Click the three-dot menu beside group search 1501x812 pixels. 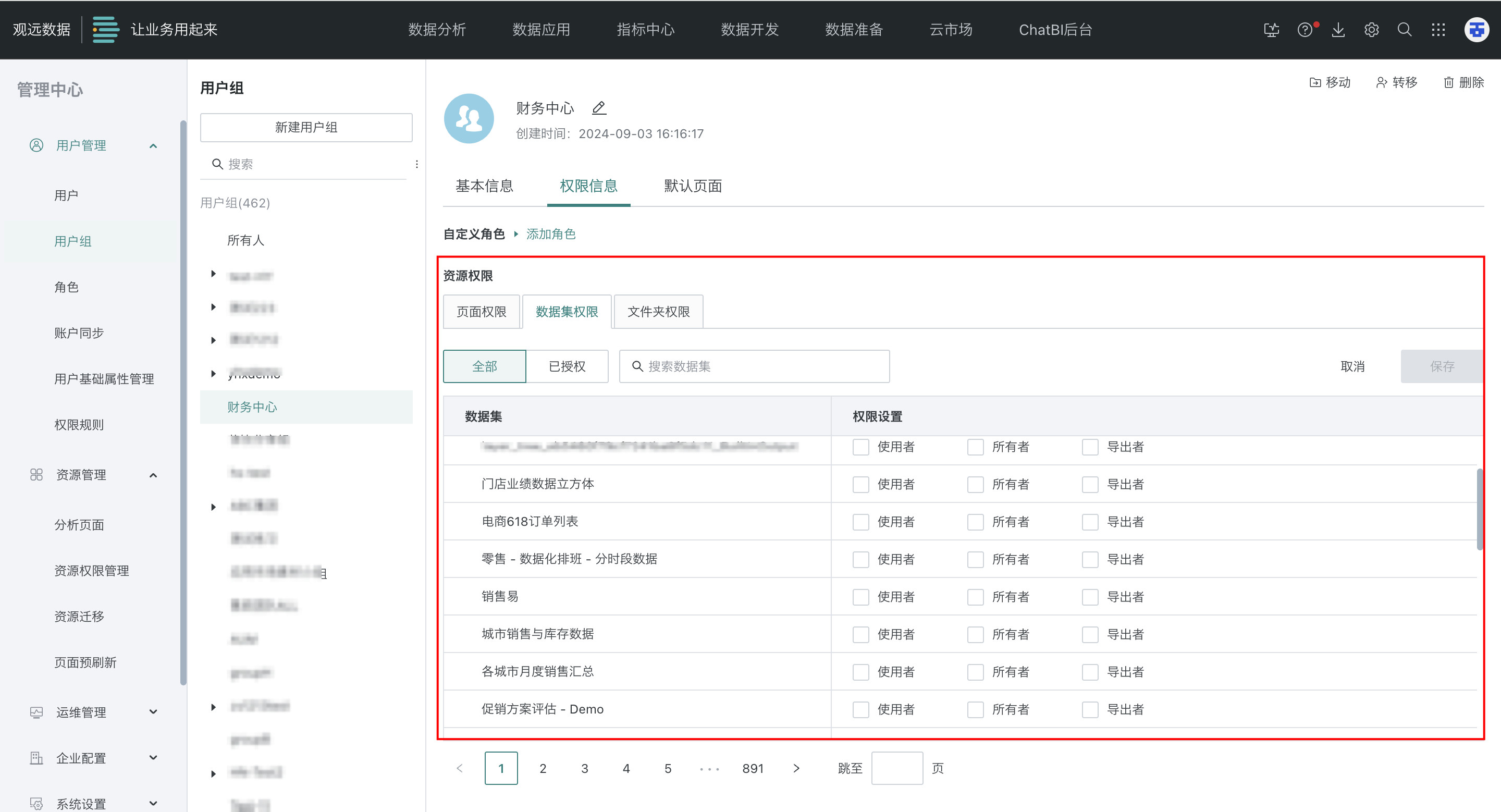[416, 164]
